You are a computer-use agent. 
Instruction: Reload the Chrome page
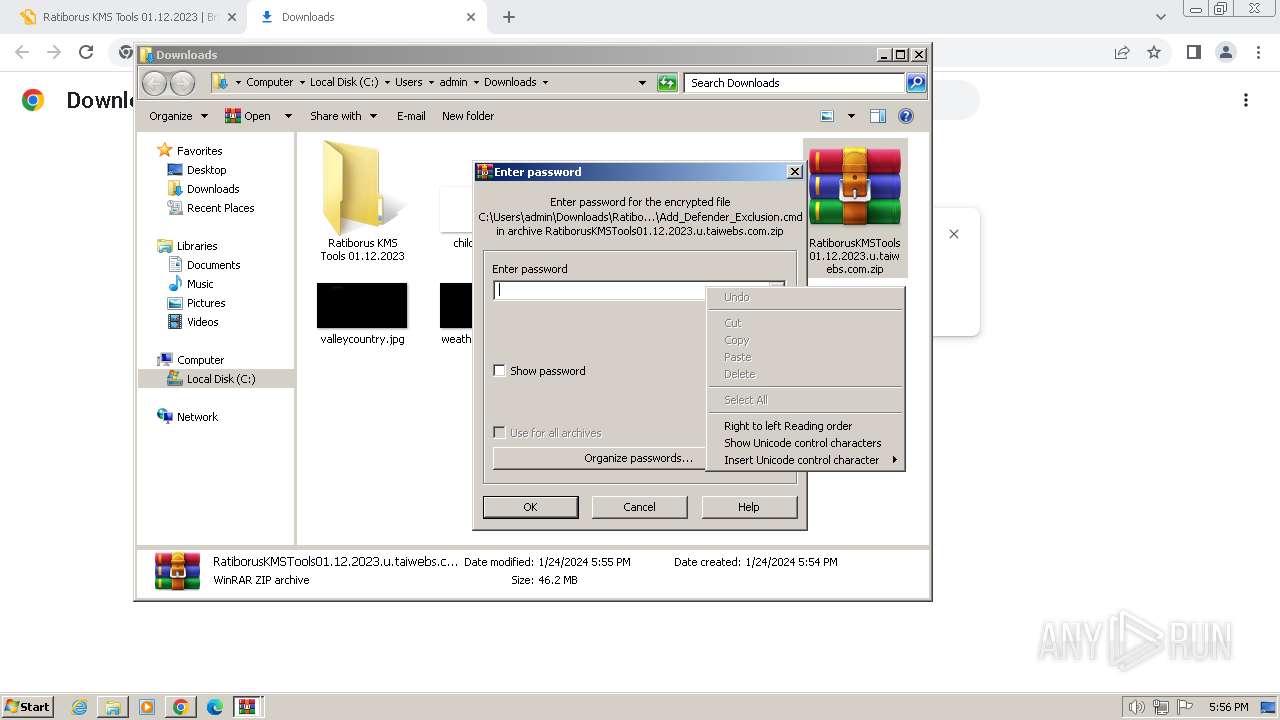86,52
